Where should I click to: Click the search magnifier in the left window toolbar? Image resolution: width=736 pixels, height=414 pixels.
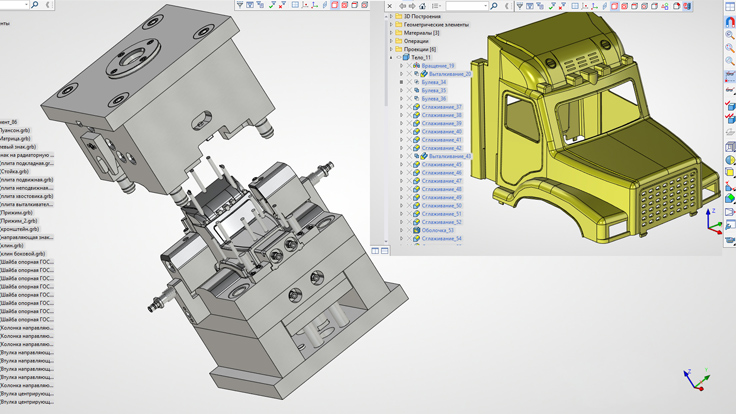(x=34, y=5)
